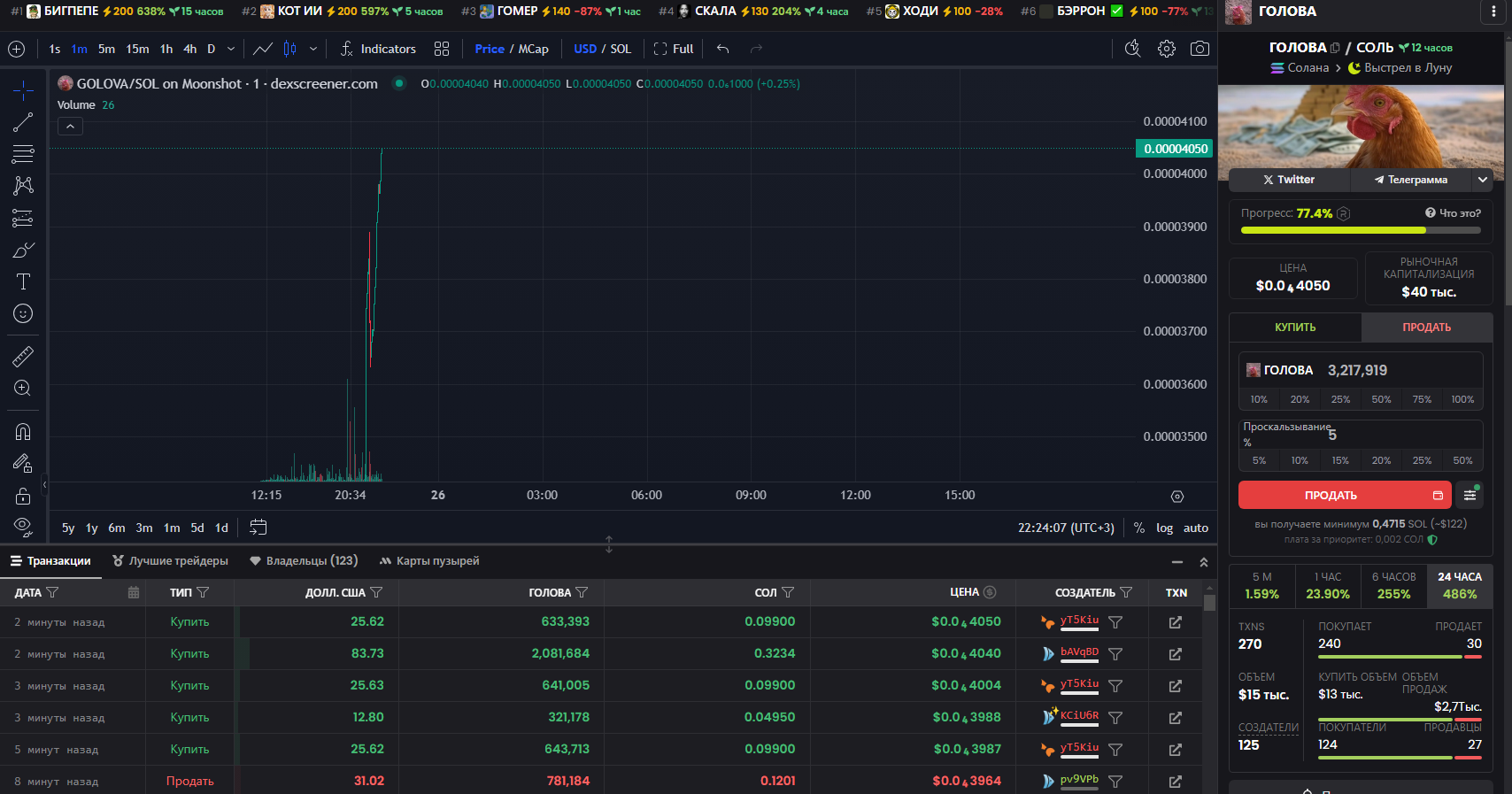Switch to the Лучшие трейдеры tab
Screen dimensions: 1512x794
pos(170,561)
